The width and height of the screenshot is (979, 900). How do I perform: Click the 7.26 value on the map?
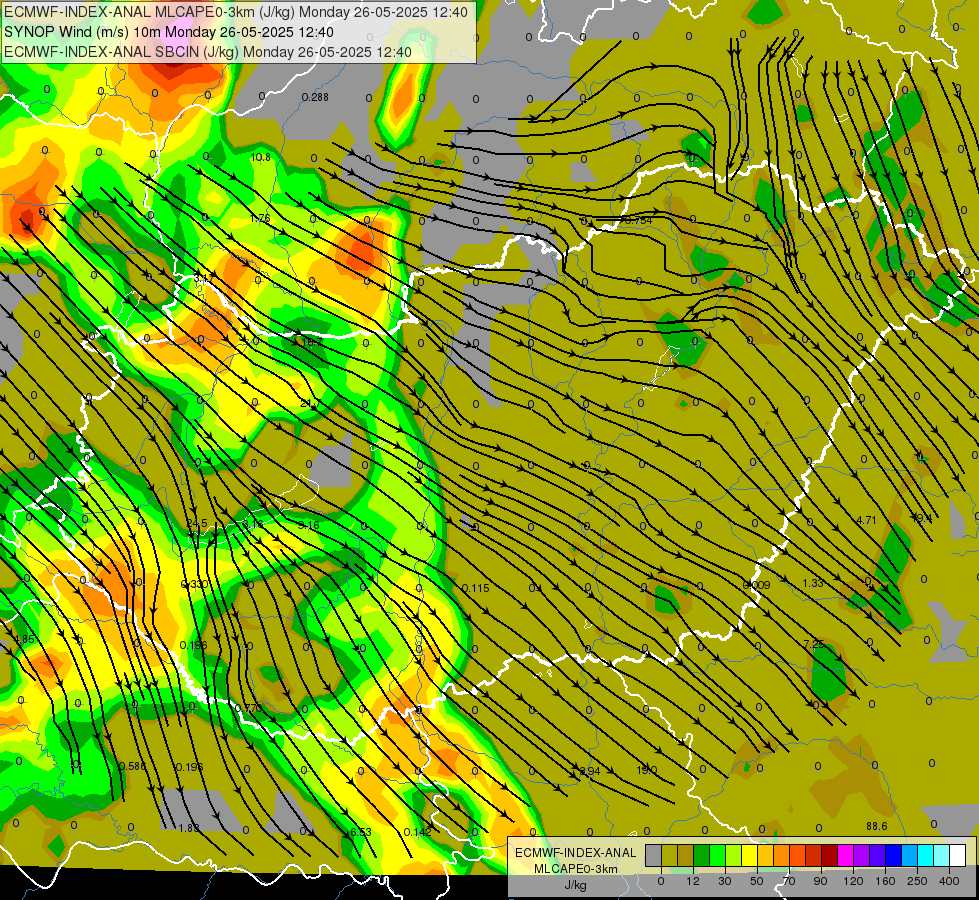coord(814,644)
